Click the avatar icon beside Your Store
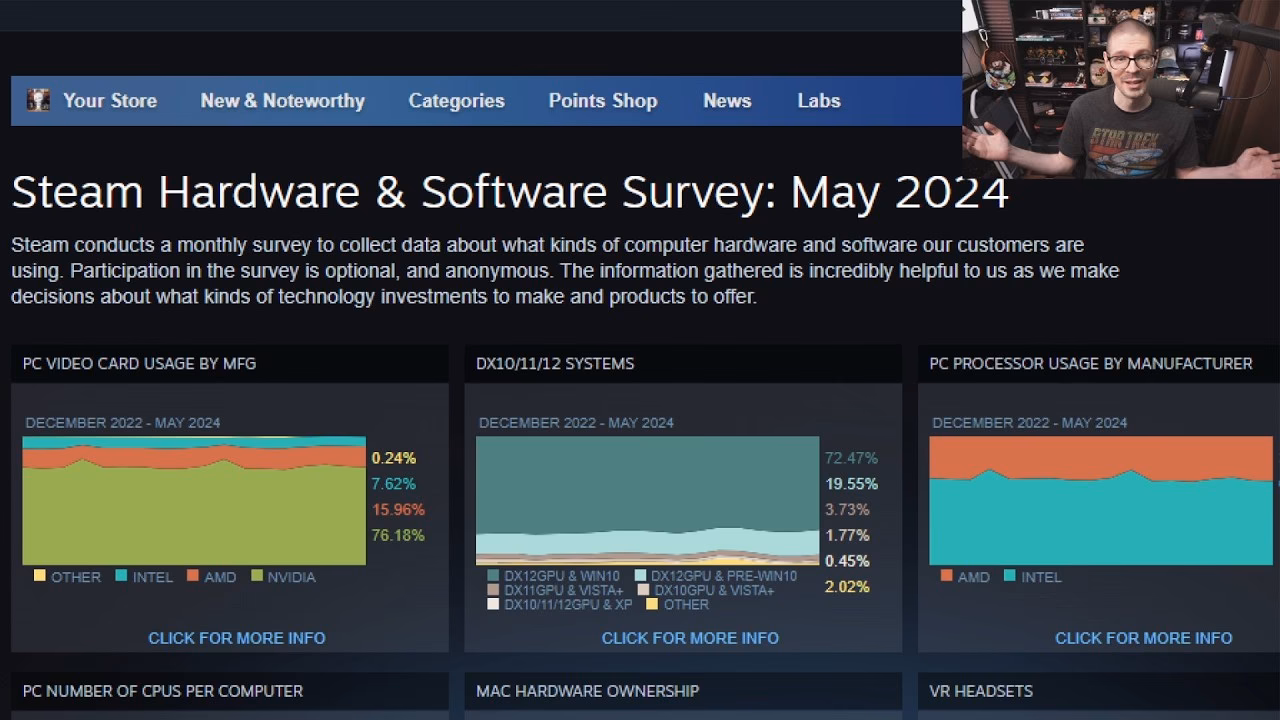The height and width of the screenshot is (720, 1280). pos(38,100)
